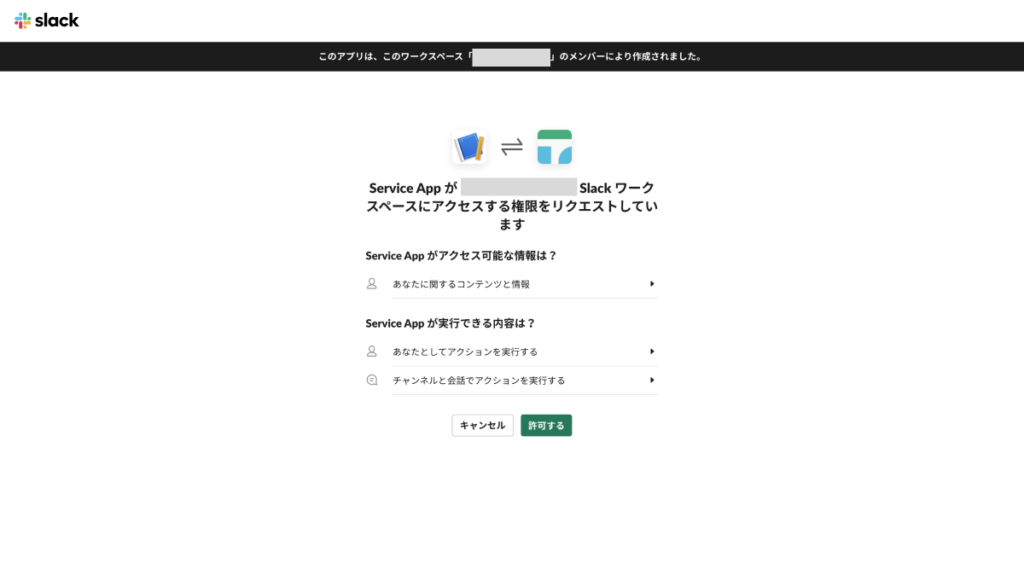Expand arrow for あなたとしてアクションを実行する

pos(652,352)
